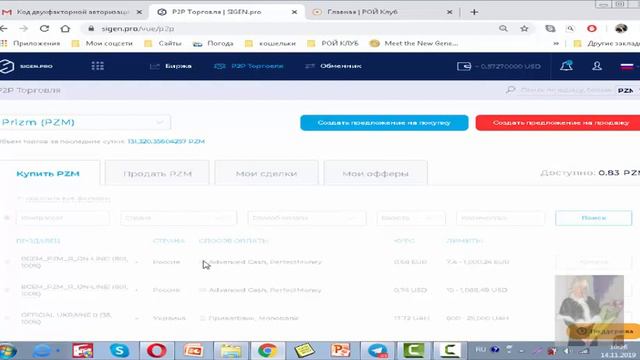Click the seller name filter field

tap(63, 218)
